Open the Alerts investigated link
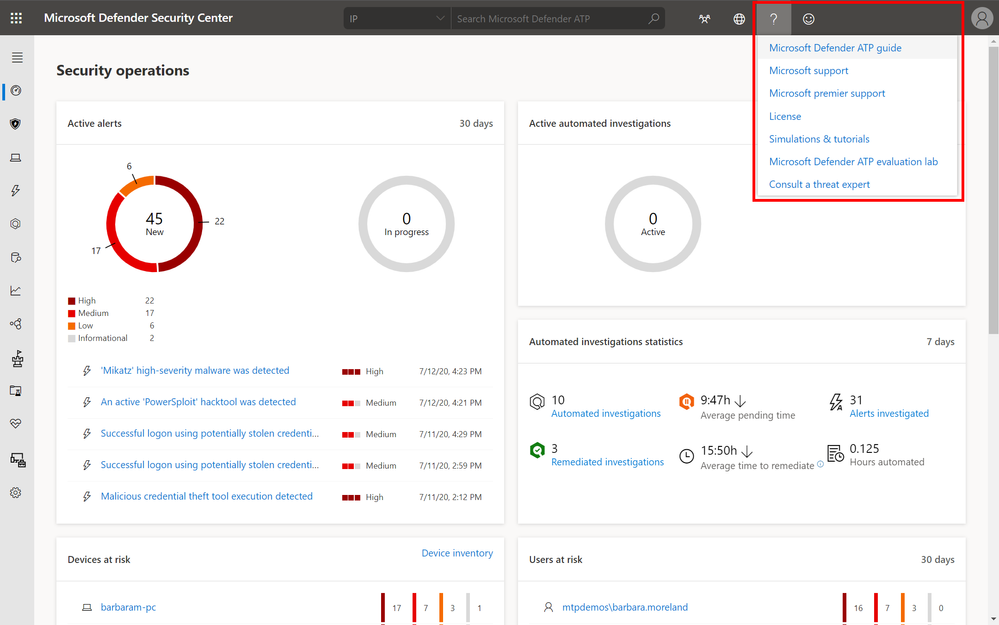999x625 pixels. (889, 413)
